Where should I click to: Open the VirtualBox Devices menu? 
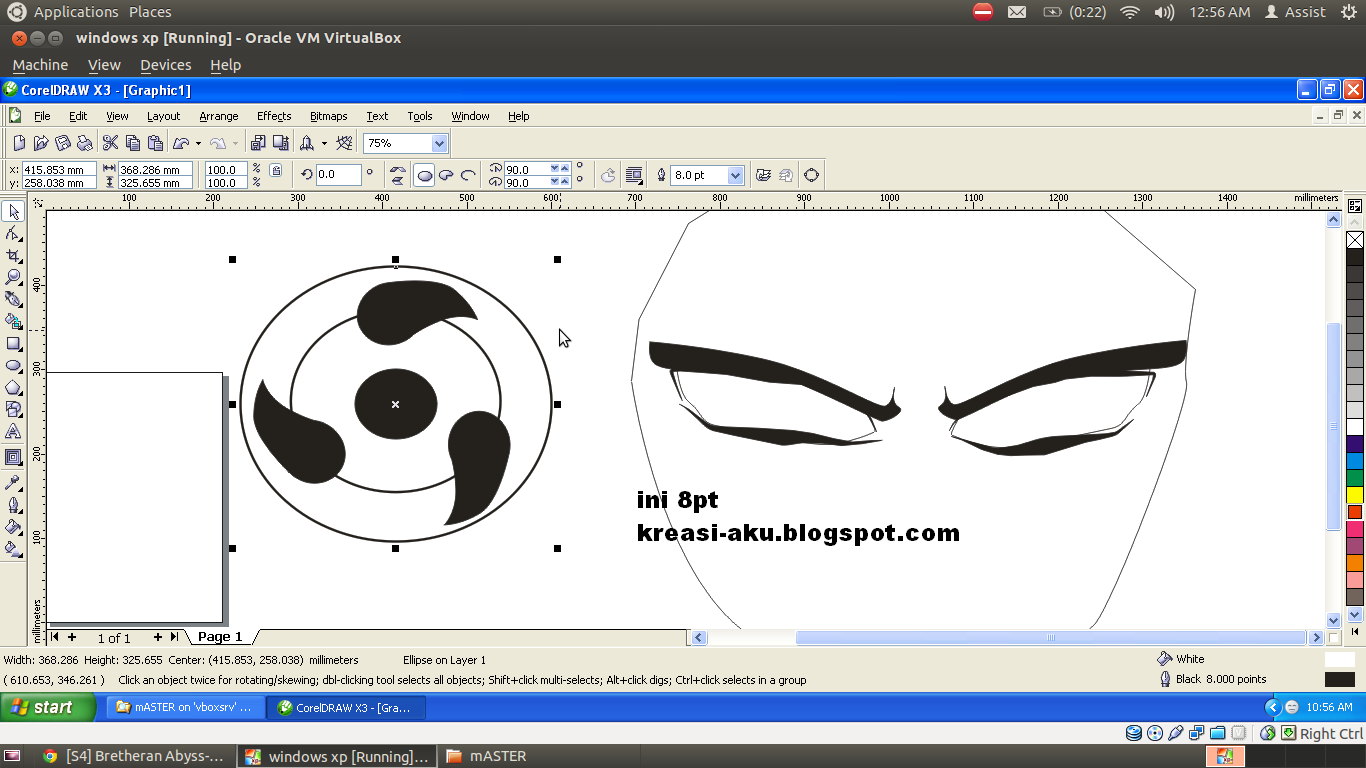click(x=165, y=65)
